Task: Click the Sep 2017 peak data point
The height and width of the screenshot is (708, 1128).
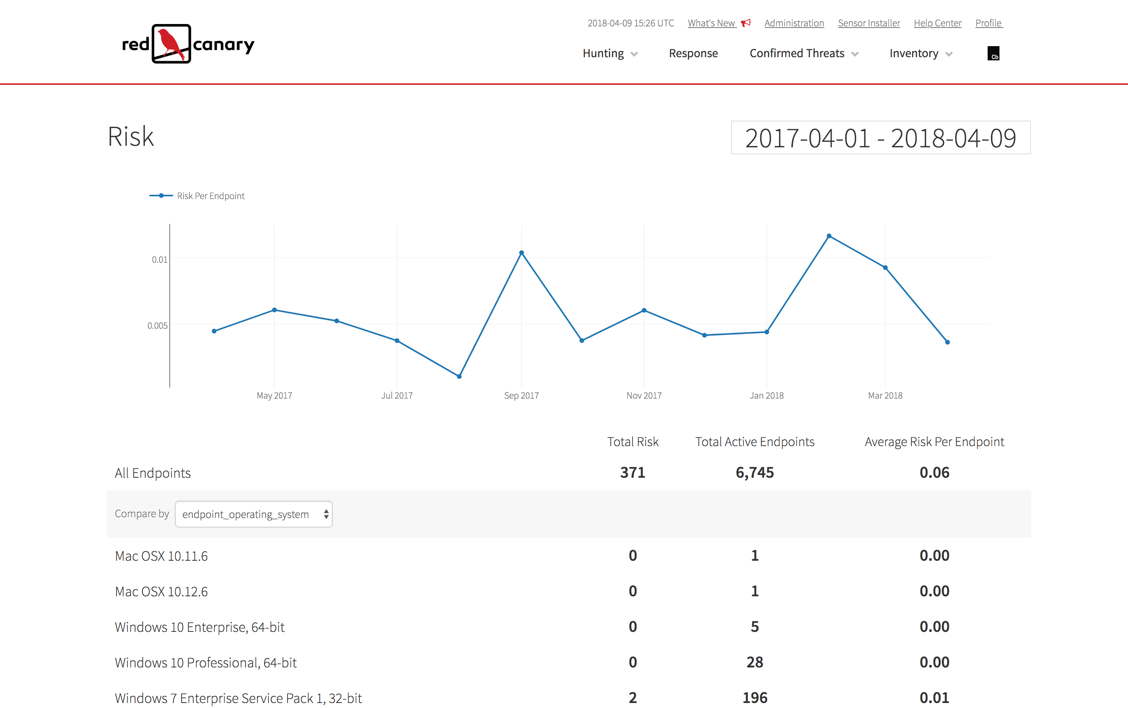Action: click(x=522, y=253)
